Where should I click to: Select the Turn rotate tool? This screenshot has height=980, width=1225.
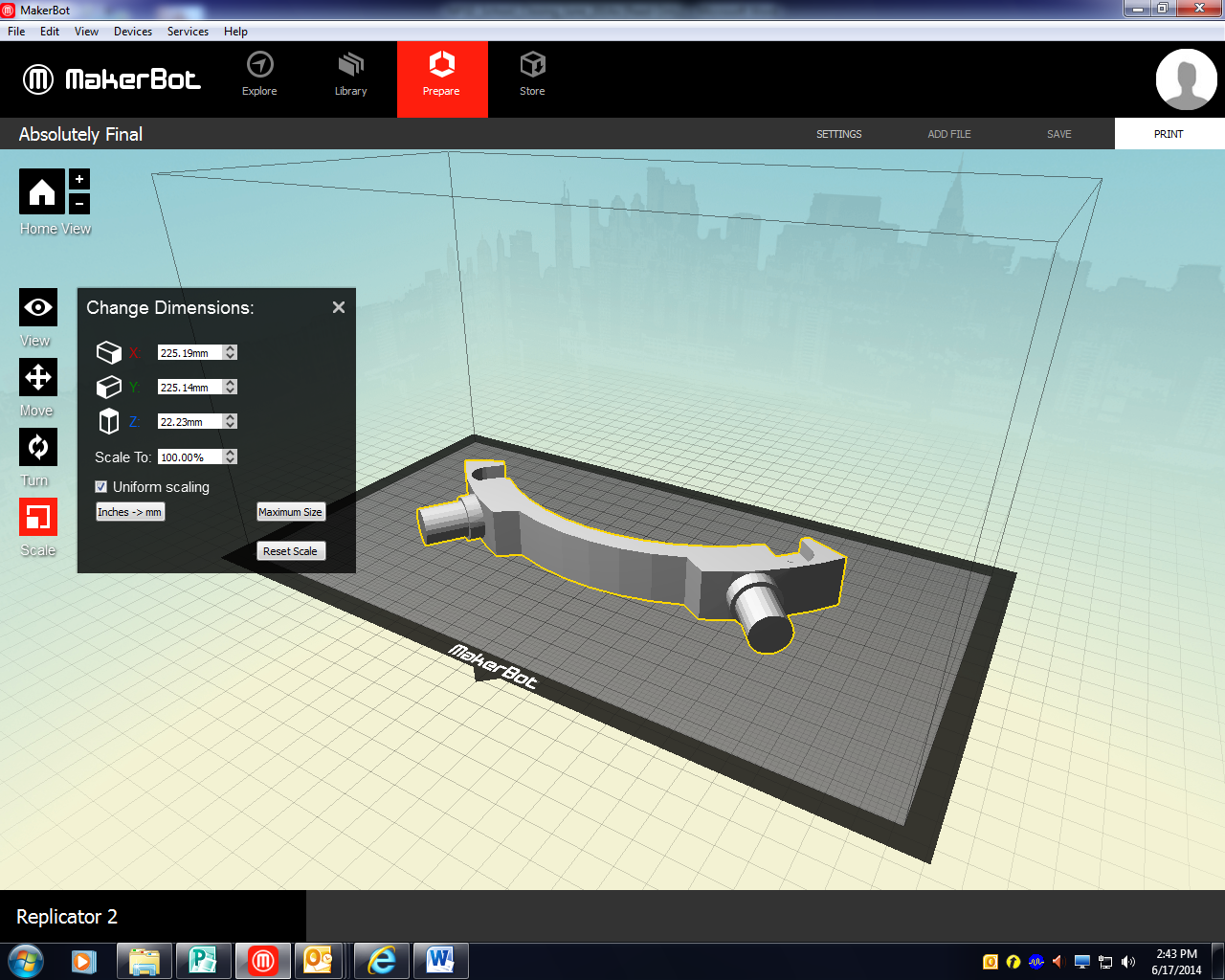click(x=38, y=447)
